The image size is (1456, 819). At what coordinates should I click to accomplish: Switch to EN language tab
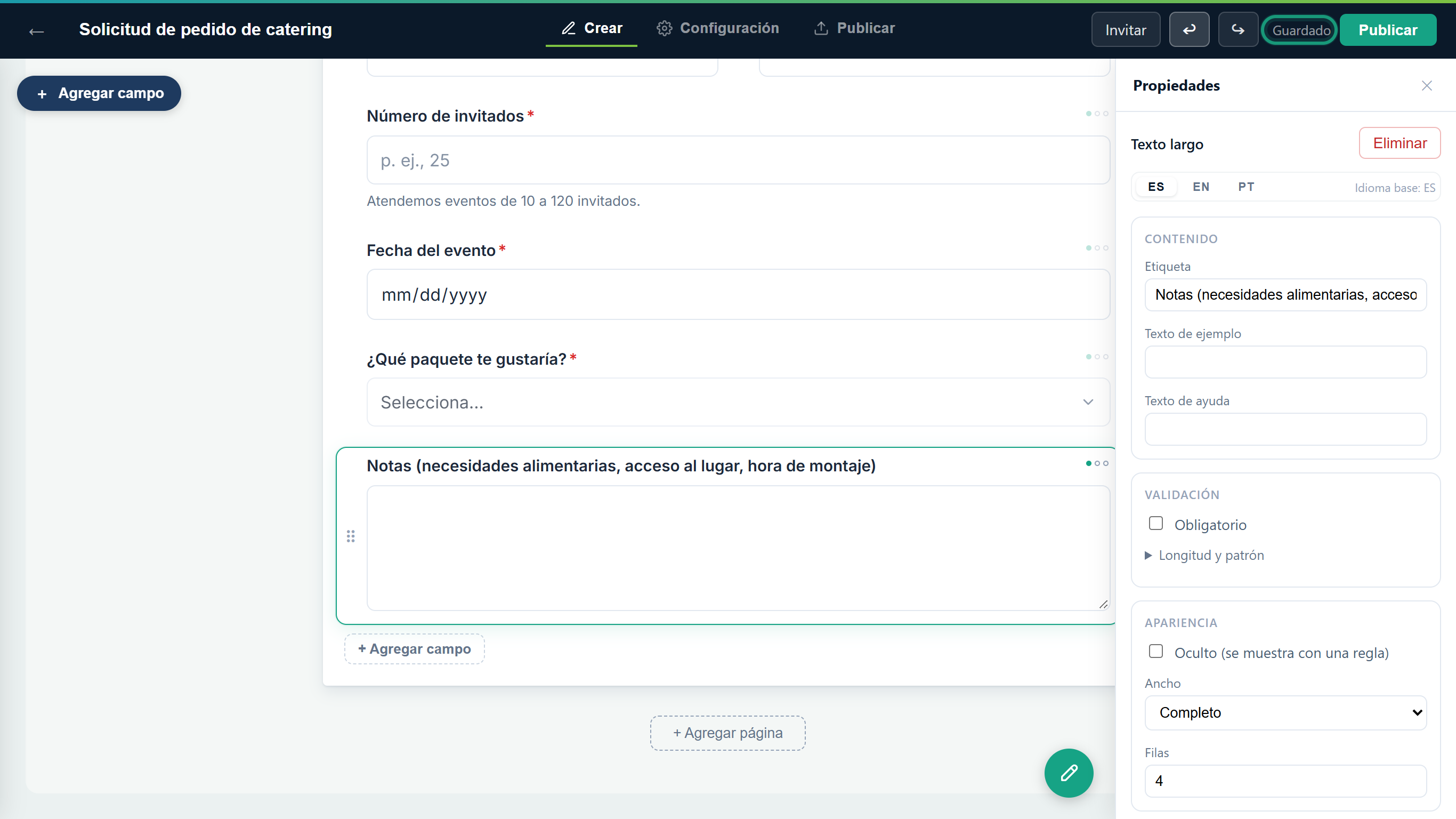pos(1201,187)
